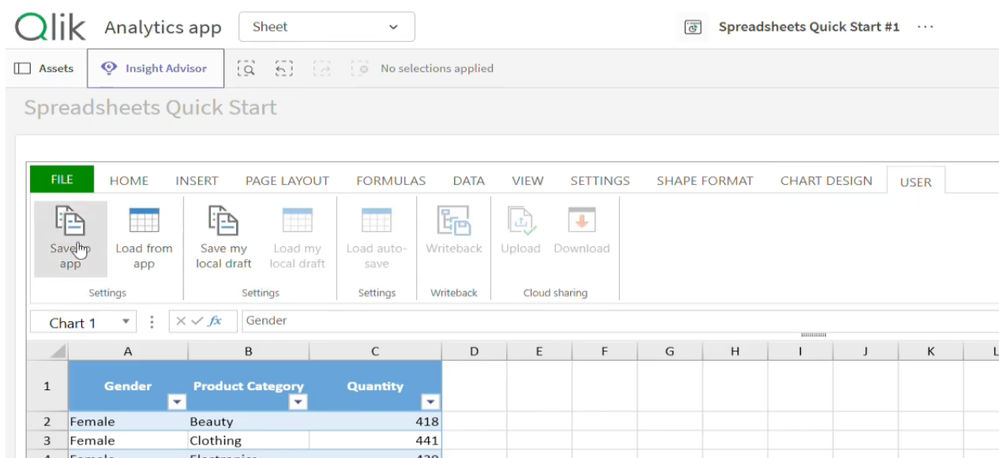999x458 pixels.
Task: Click the smart search selections icon
Action: 246,68
